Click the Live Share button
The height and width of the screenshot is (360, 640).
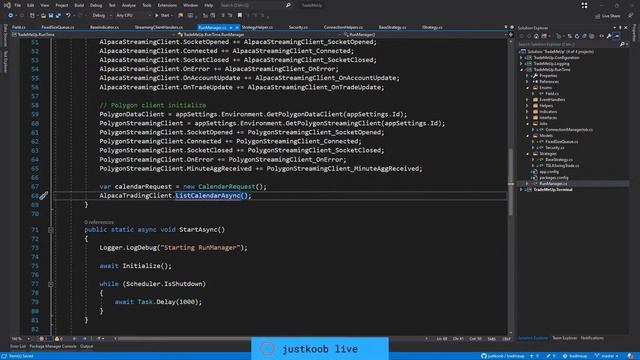[607, 16]
